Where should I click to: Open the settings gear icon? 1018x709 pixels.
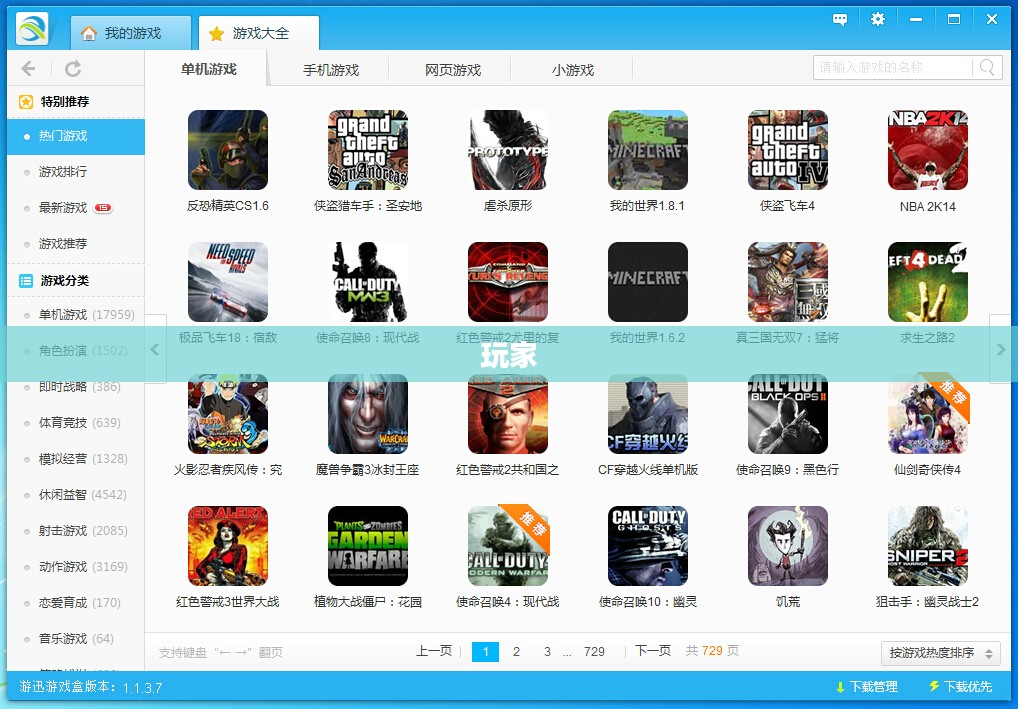(878, 19)
